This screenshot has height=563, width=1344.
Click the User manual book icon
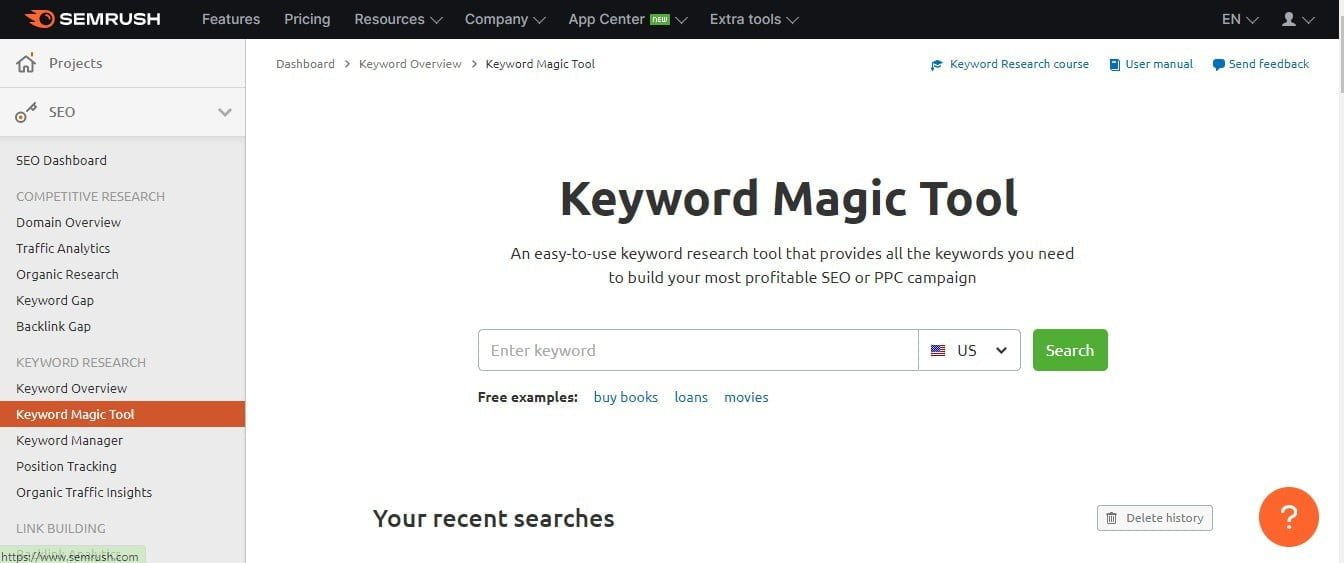click(1114, 65)
